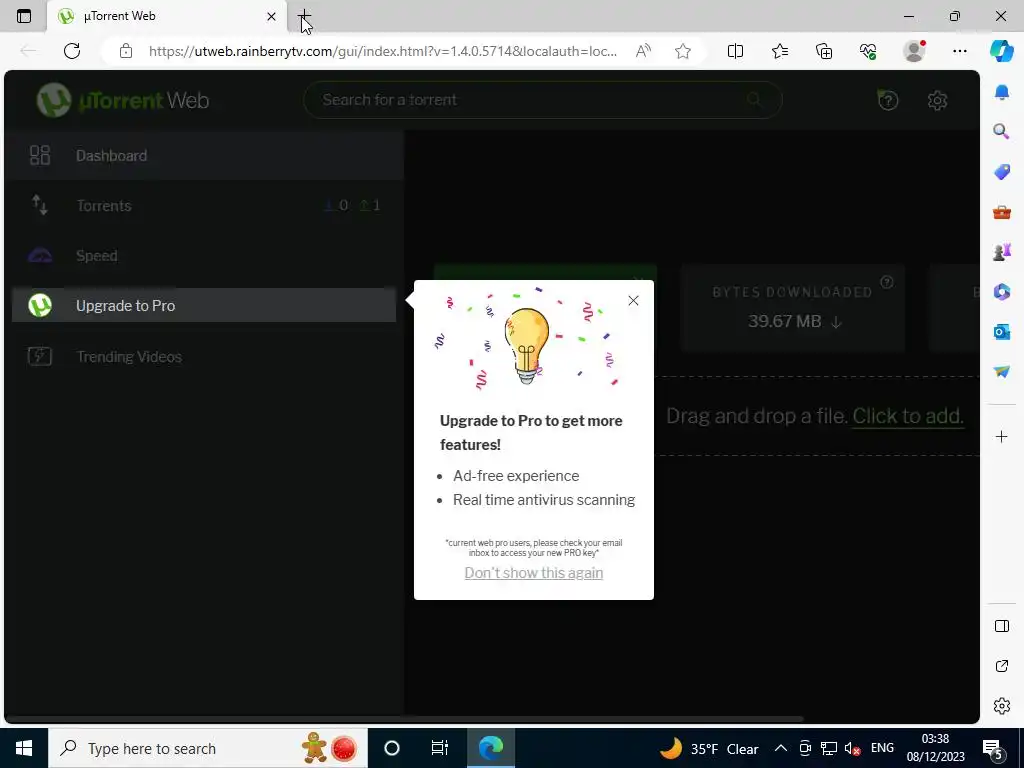
Task: Click Type here to search box
Action: [x=208, y=748]
